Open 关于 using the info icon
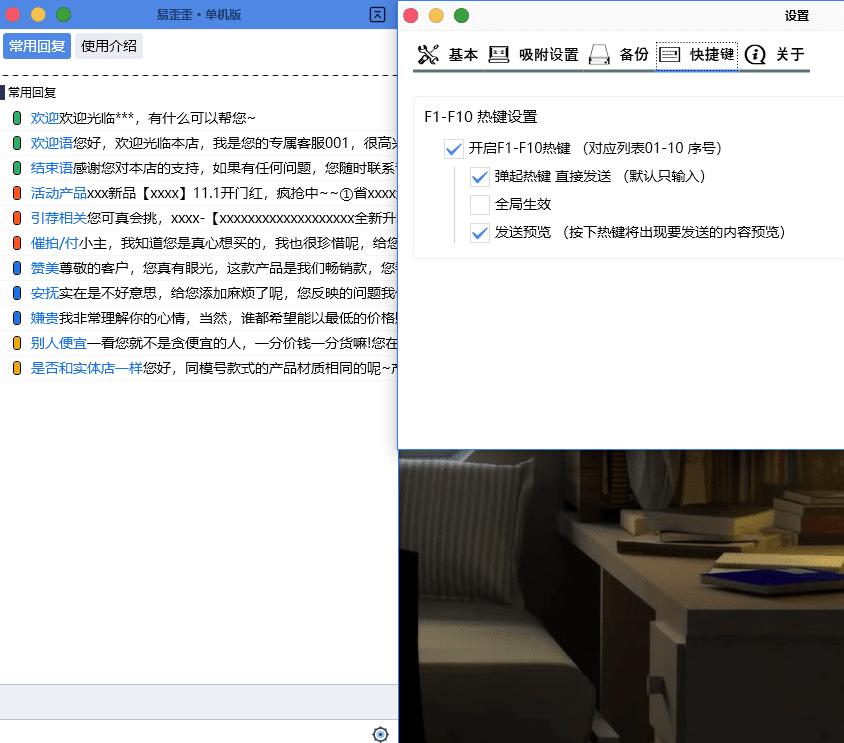This screenshot has height=743, width=844. [755, 55]
